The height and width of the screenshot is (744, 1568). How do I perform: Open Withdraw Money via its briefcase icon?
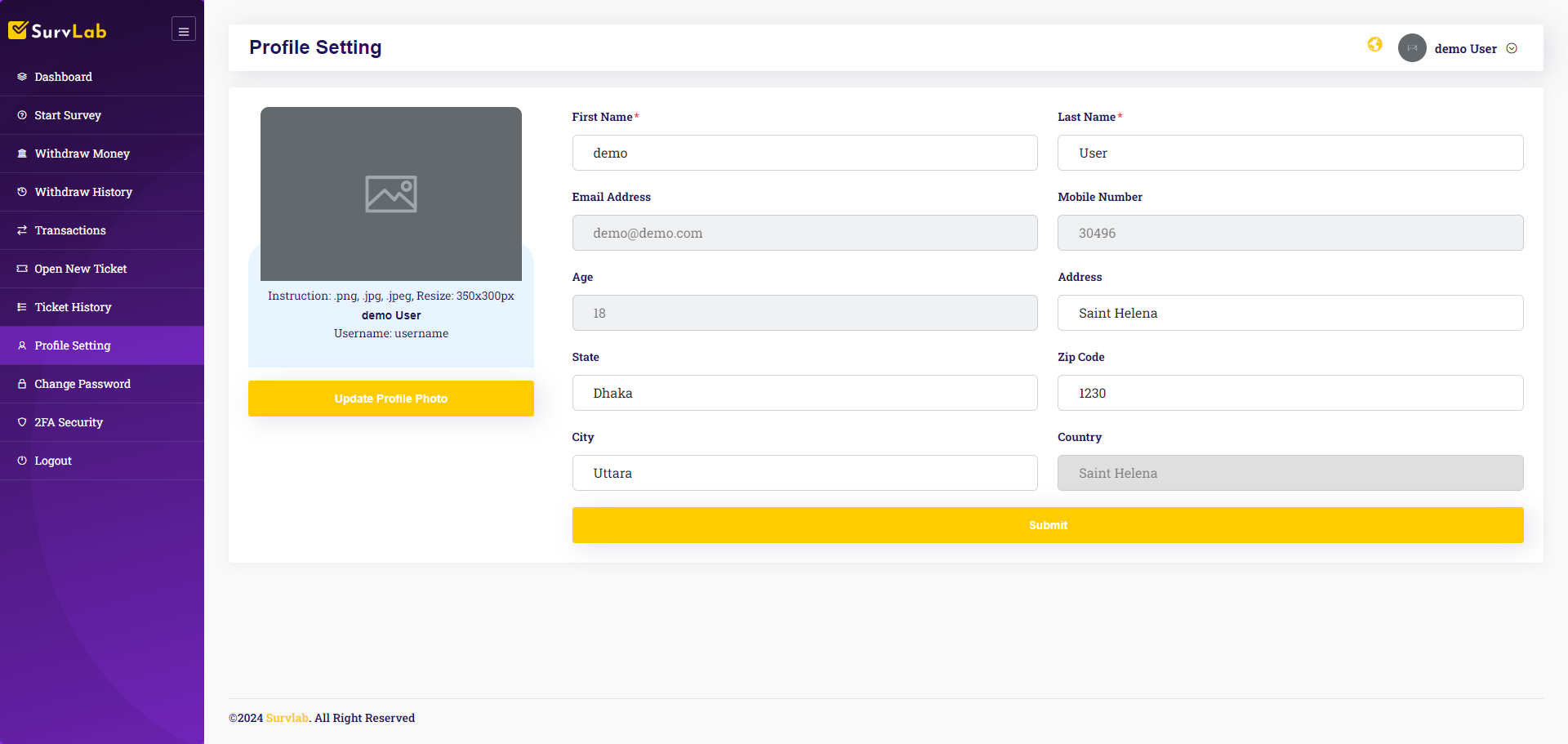pyautogui.click(x=22, y=154)
